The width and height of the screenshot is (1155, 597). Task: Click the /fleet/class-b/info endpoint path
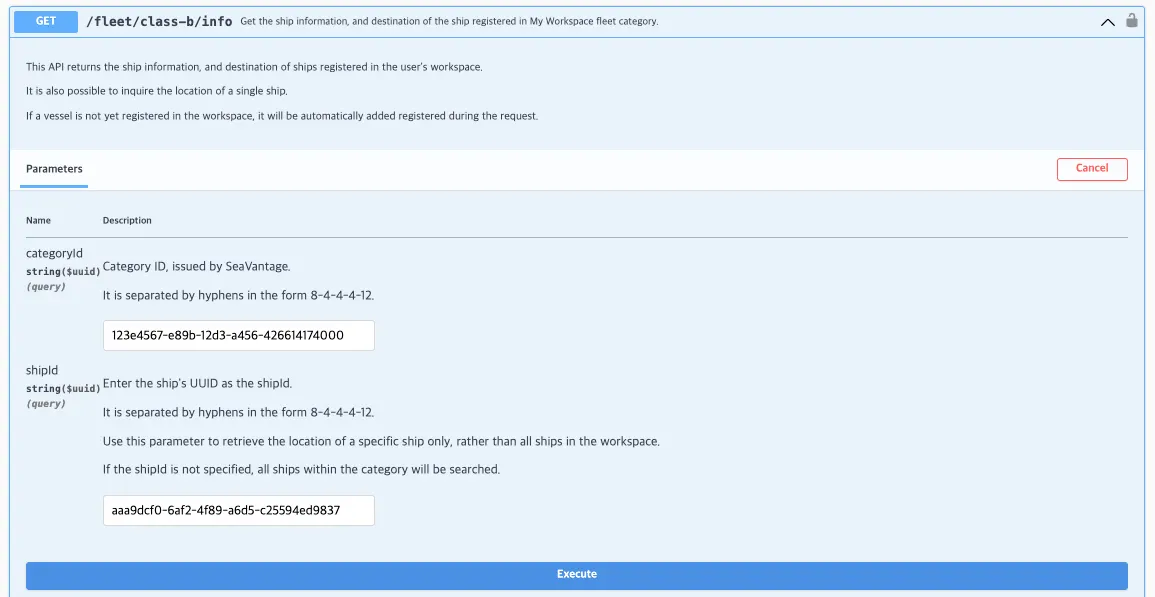click(x=160, y=21)
